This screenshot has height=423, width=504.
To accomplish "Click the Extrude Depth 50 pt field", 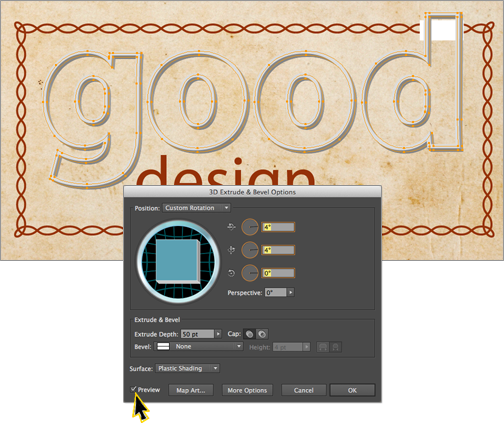I will pyautogui.click(x=197, y=334).
